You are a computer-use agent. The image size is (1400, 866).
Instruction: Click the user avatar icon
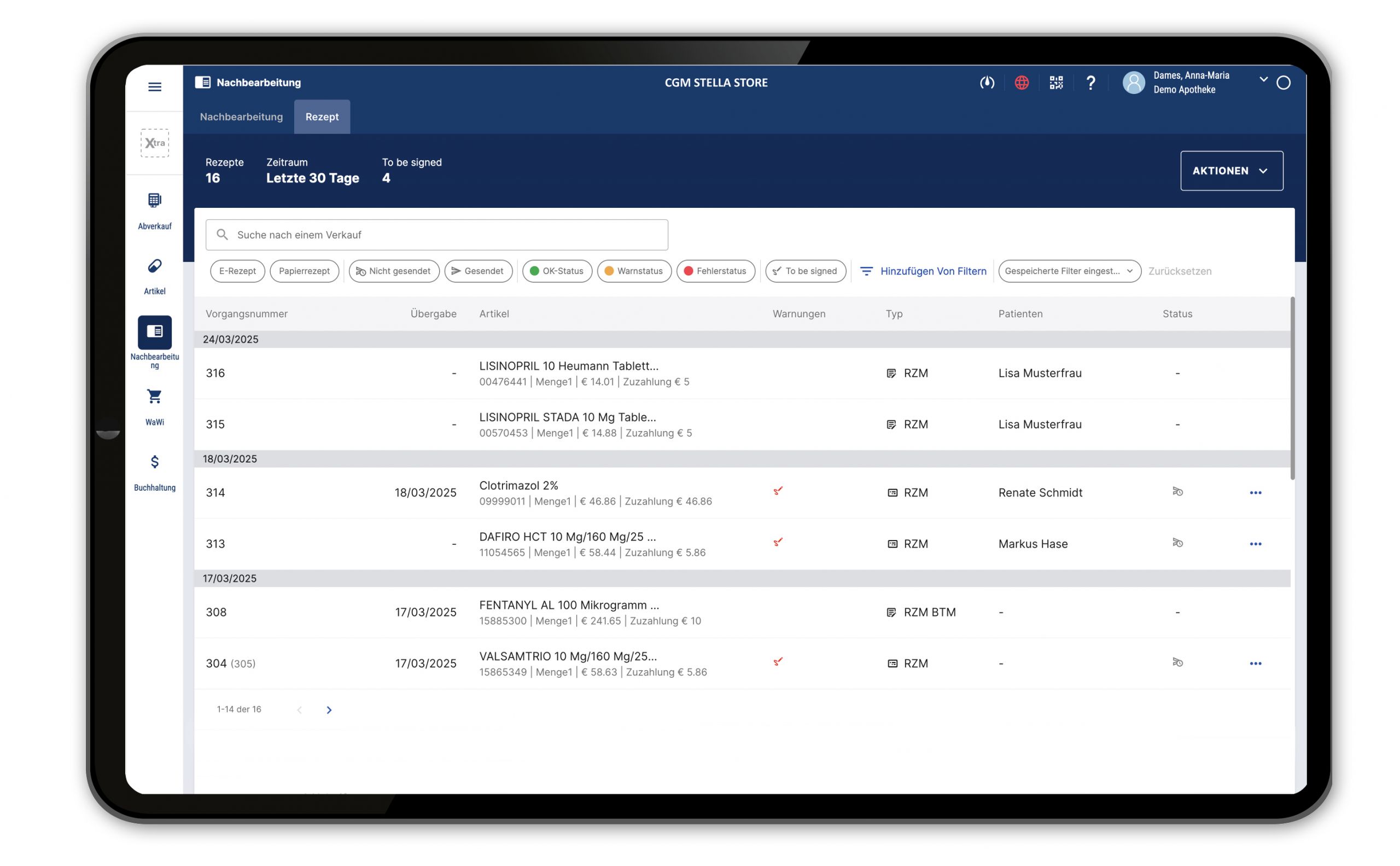(x=1133, y=83)
